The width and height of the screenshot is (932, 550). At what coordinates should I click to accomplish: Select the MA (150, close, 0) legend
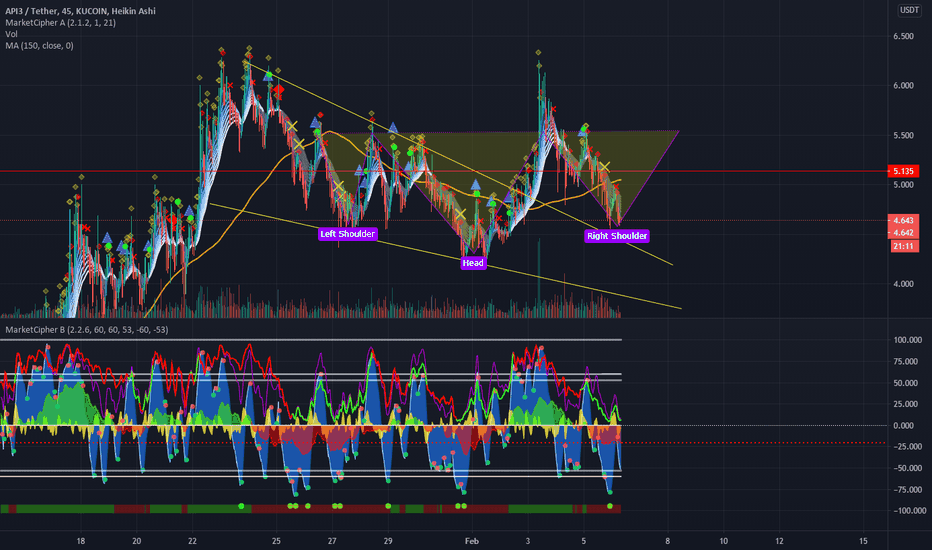(x=39, y=46)
